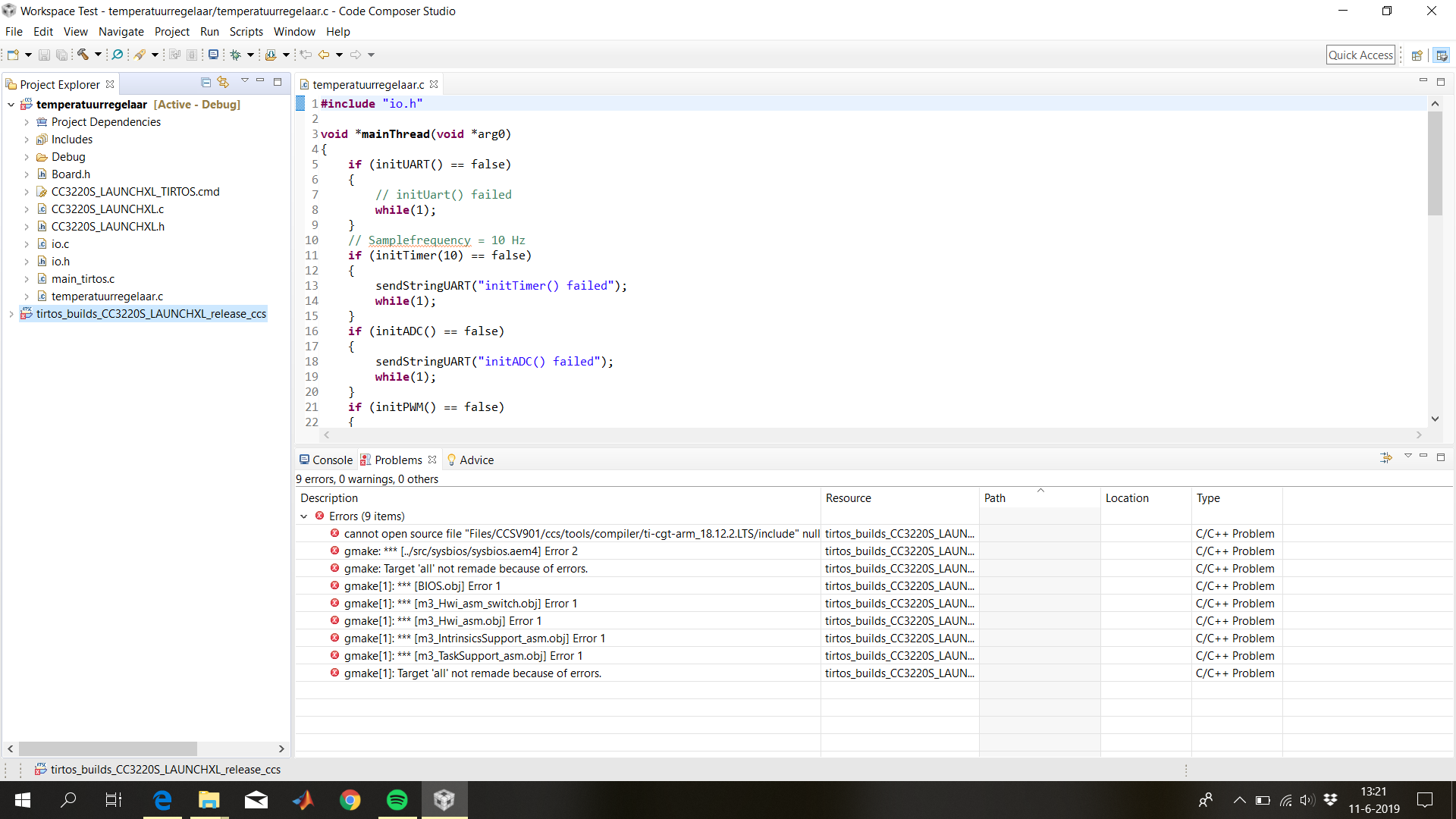This screenshot has width=1456, height=819.
Task: Collapse All in Project Explorer toolbar
Action: (206, 82)
